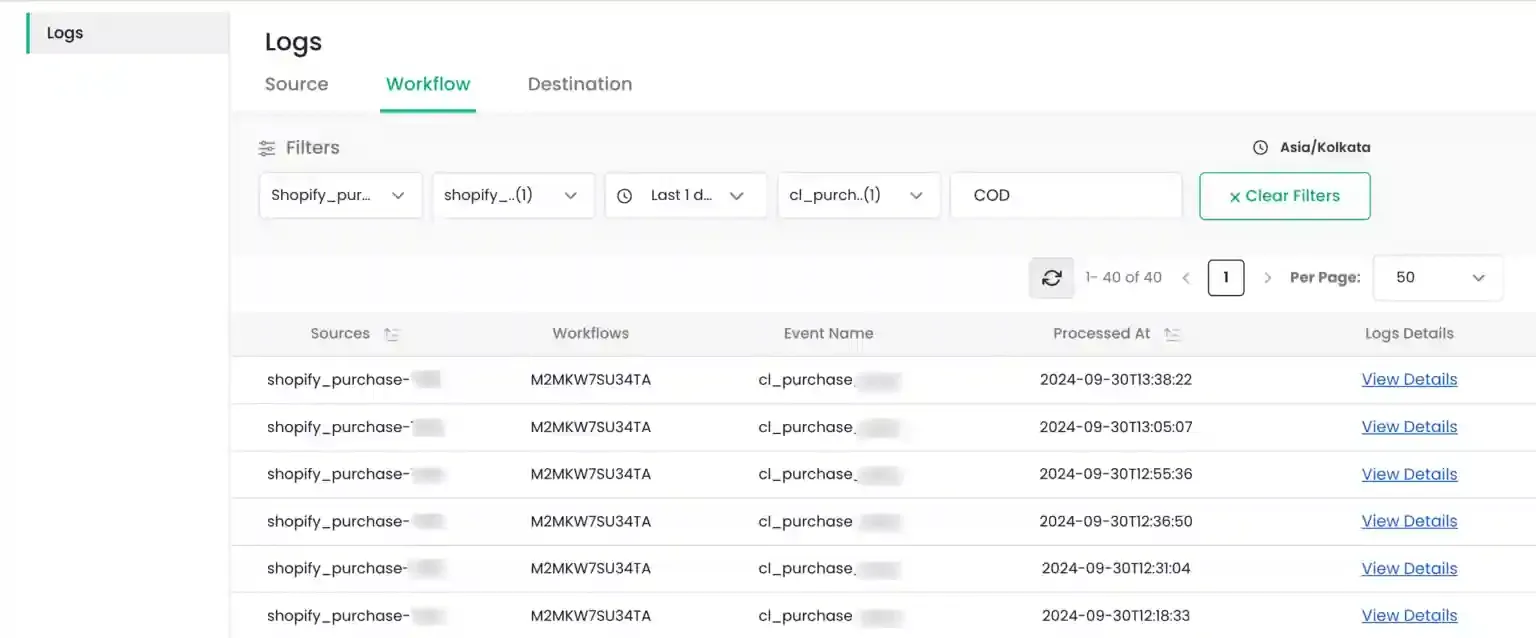Select the Workflow tab

(428, 84)
